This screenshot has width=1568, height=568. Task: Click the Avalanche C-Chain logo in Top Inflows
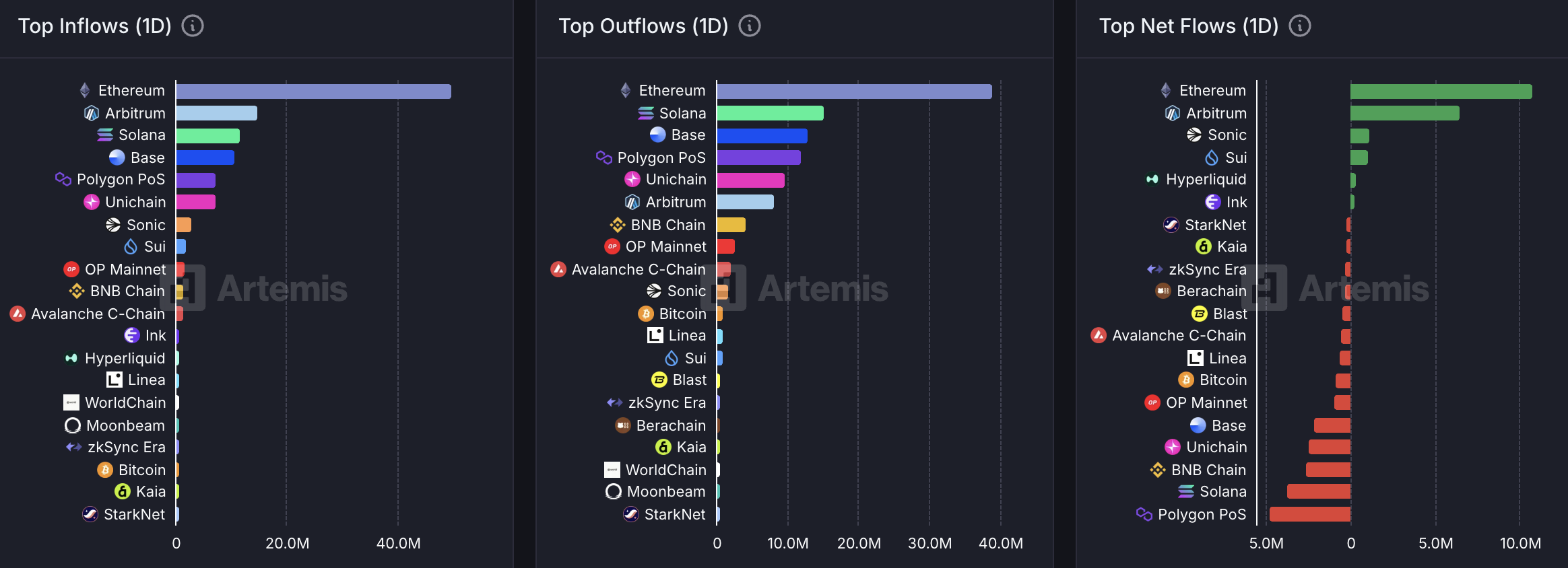coord(18,314)
